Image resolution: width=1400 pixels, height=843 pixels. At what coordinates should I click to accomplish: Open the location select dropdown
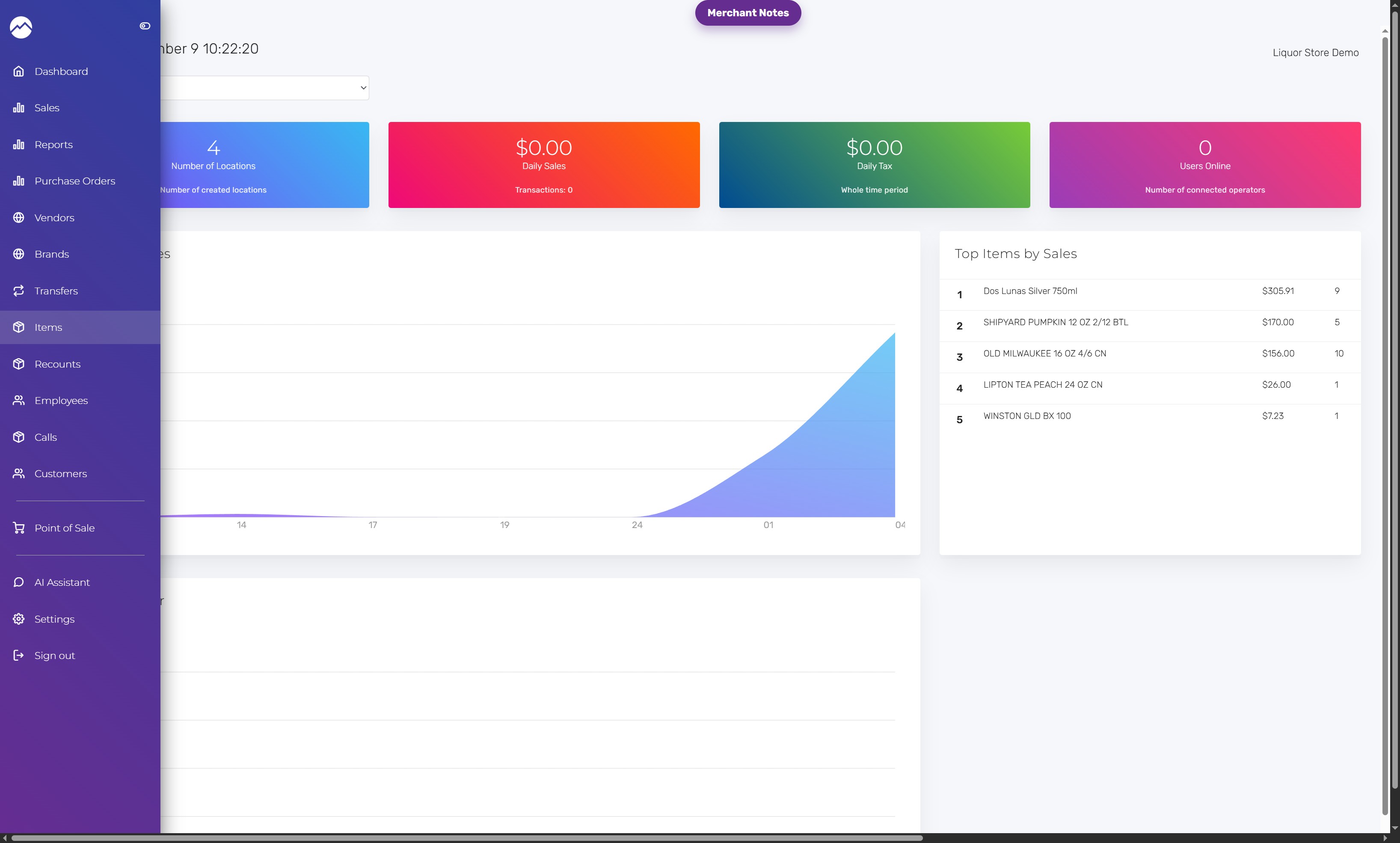(x=265, y=87)
